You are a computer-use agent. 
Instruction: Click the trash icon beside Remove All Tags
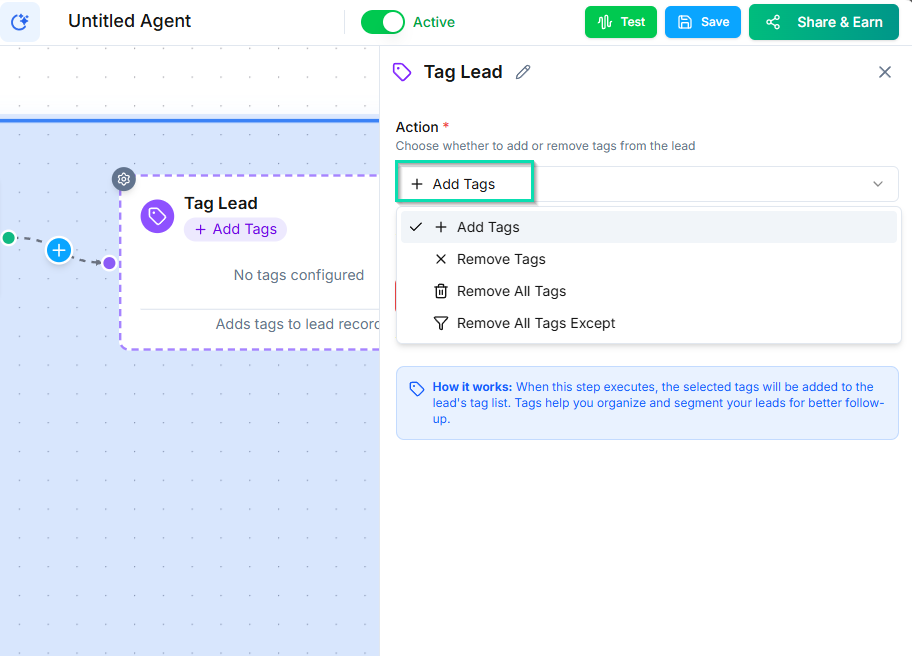click(440, 292)
